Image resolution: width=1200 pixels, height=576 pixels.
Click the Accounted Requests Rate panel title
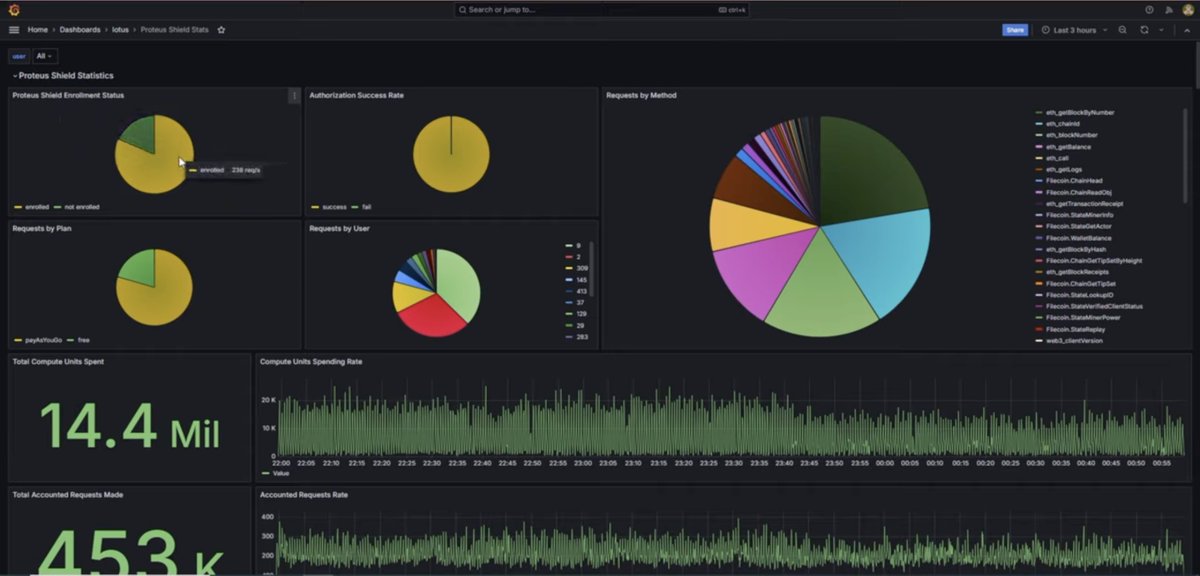point(304,494)
